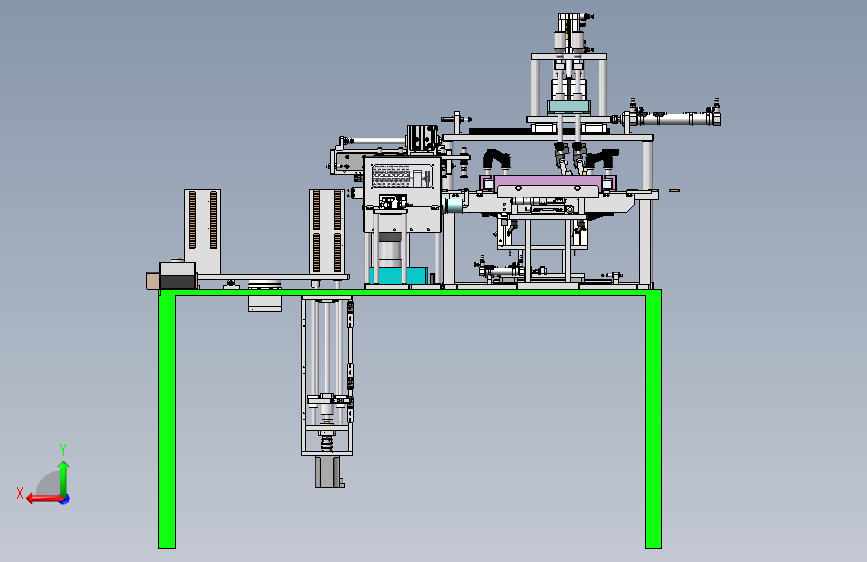Pick the tan block at the far left end
This screenshot has width=867, height=562.
point(153,280)
